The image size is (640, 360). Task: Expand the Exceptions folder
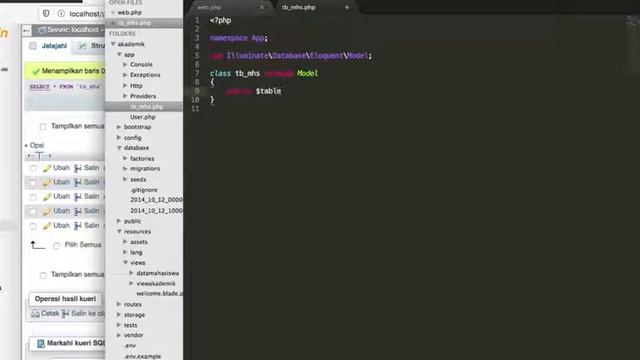coord(125,75)
